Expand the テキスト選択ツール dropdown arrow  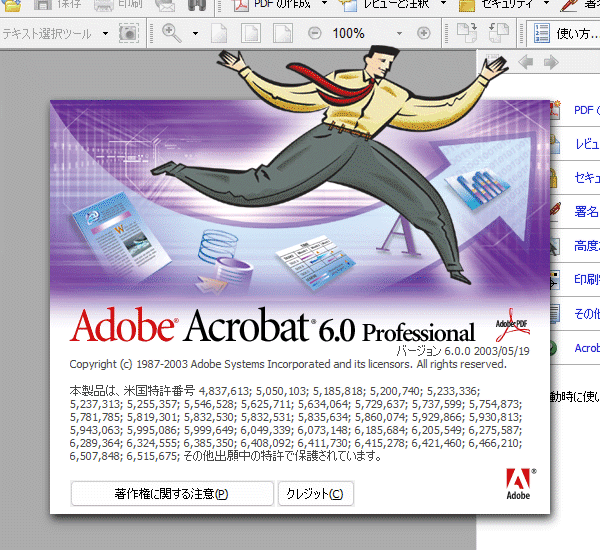pyautogui.click(x=105, y=34)
